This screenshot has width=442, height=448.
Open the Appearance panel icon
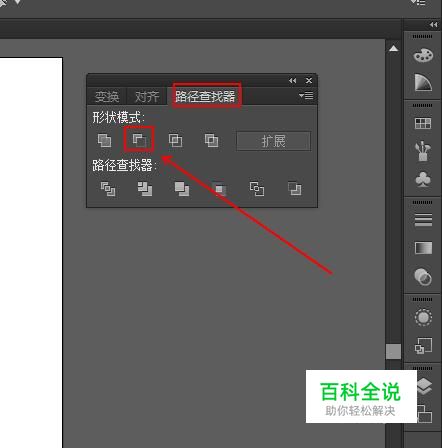[423, 317]
